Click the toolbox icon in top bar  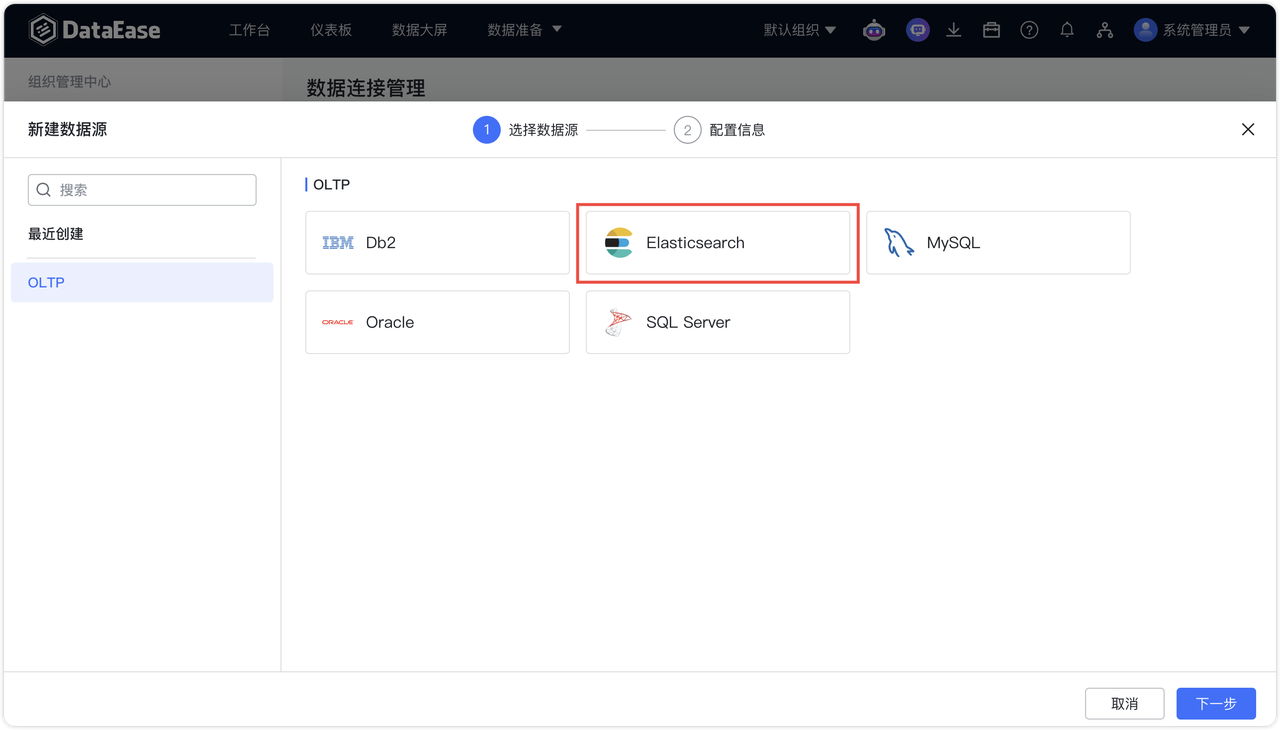tap(991, 29)
